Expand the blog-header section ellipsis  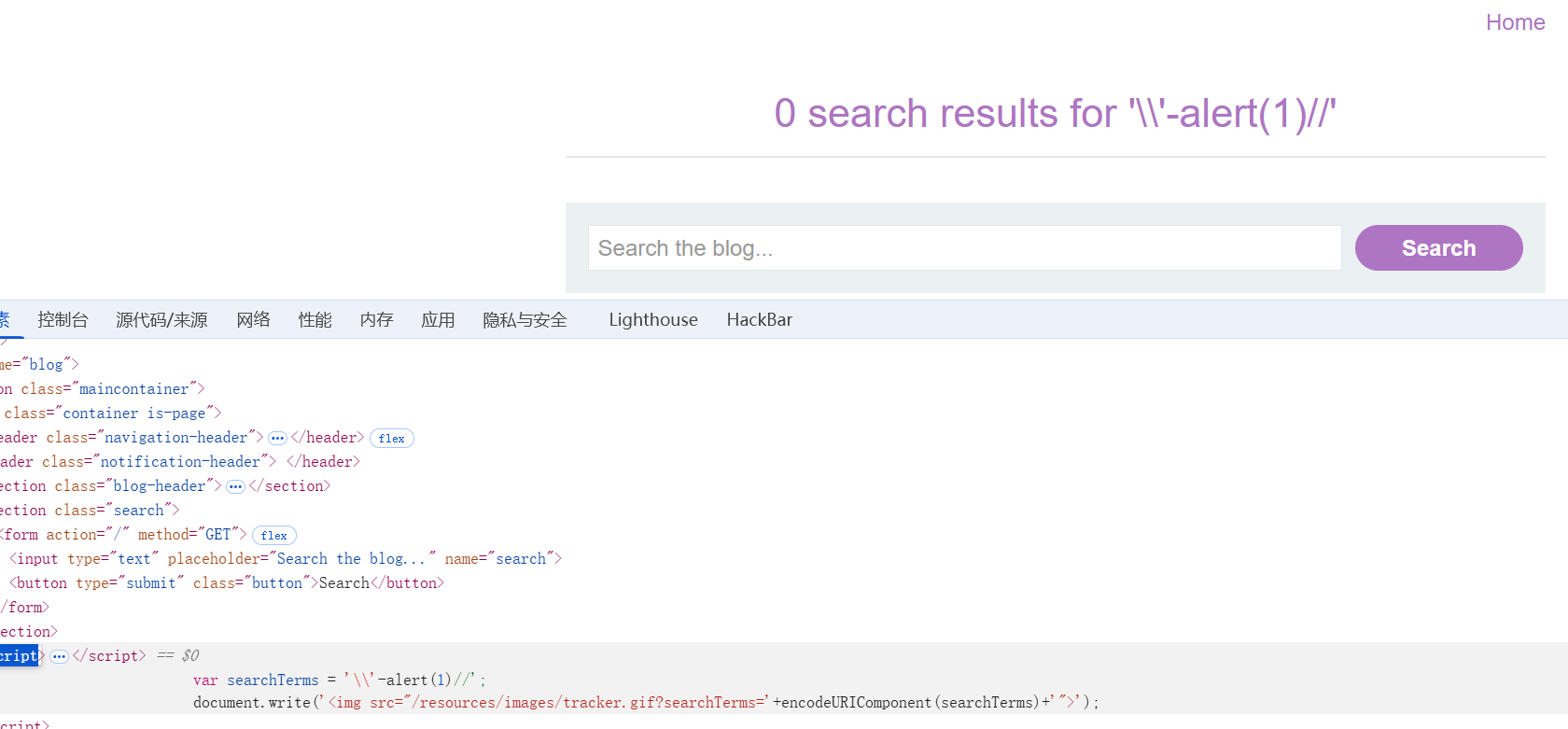coord(235,486)
